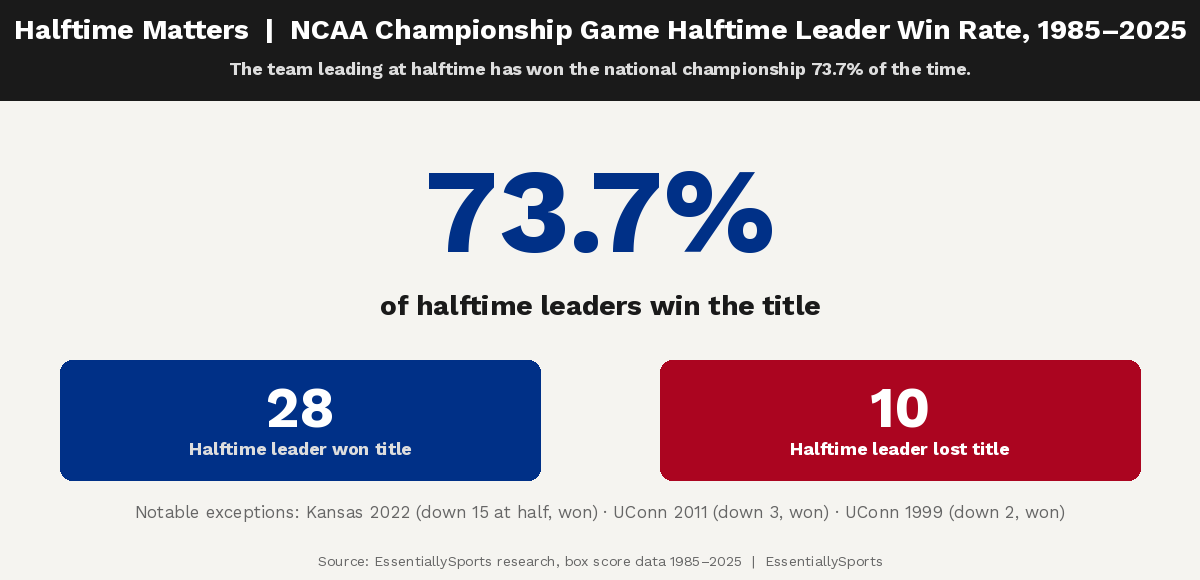
Task: Click the "Source:" label in the footer
Action: [x=343, y=562]
